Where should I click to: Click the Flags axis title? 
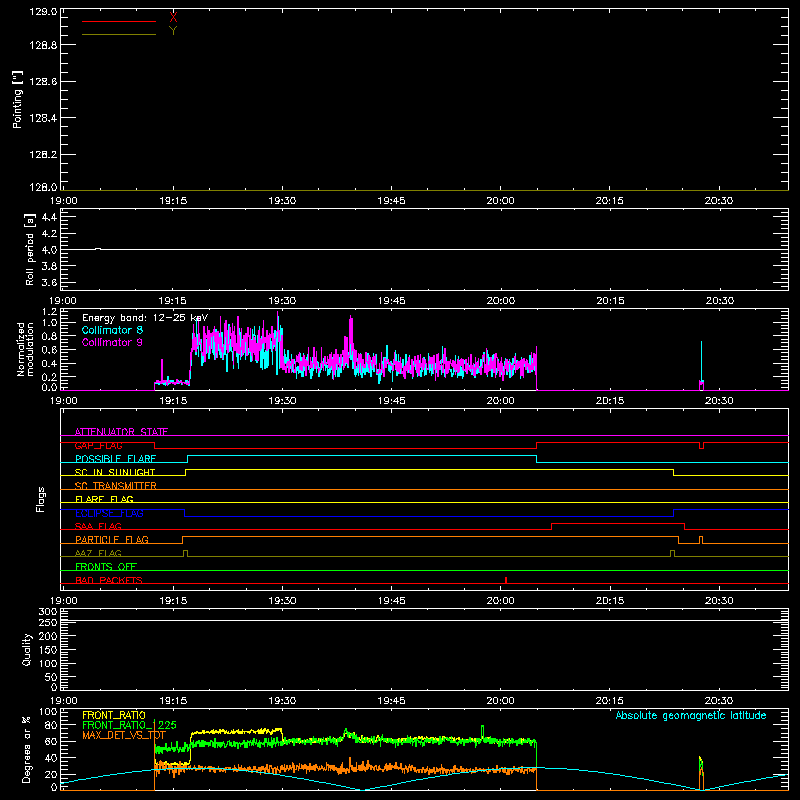coord(41,499)
